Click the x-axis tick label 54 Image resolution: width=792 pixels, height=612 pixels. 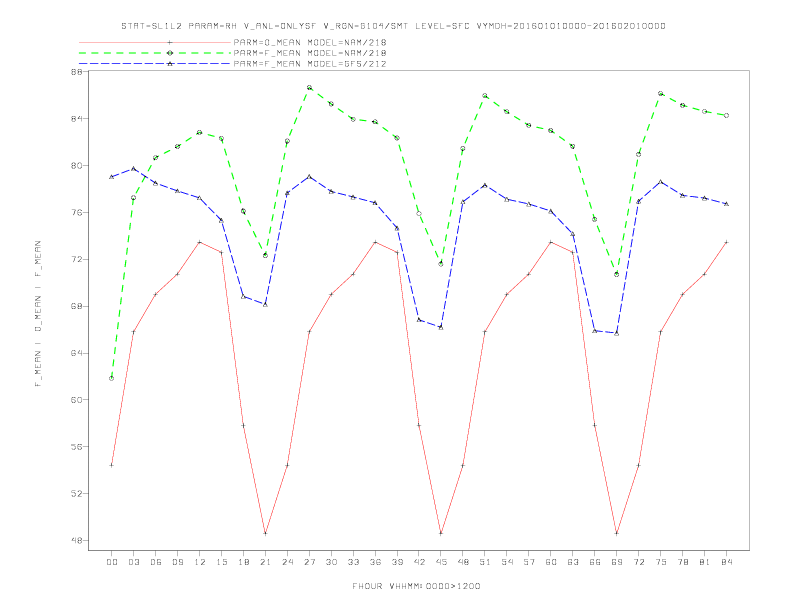(507, 562)
